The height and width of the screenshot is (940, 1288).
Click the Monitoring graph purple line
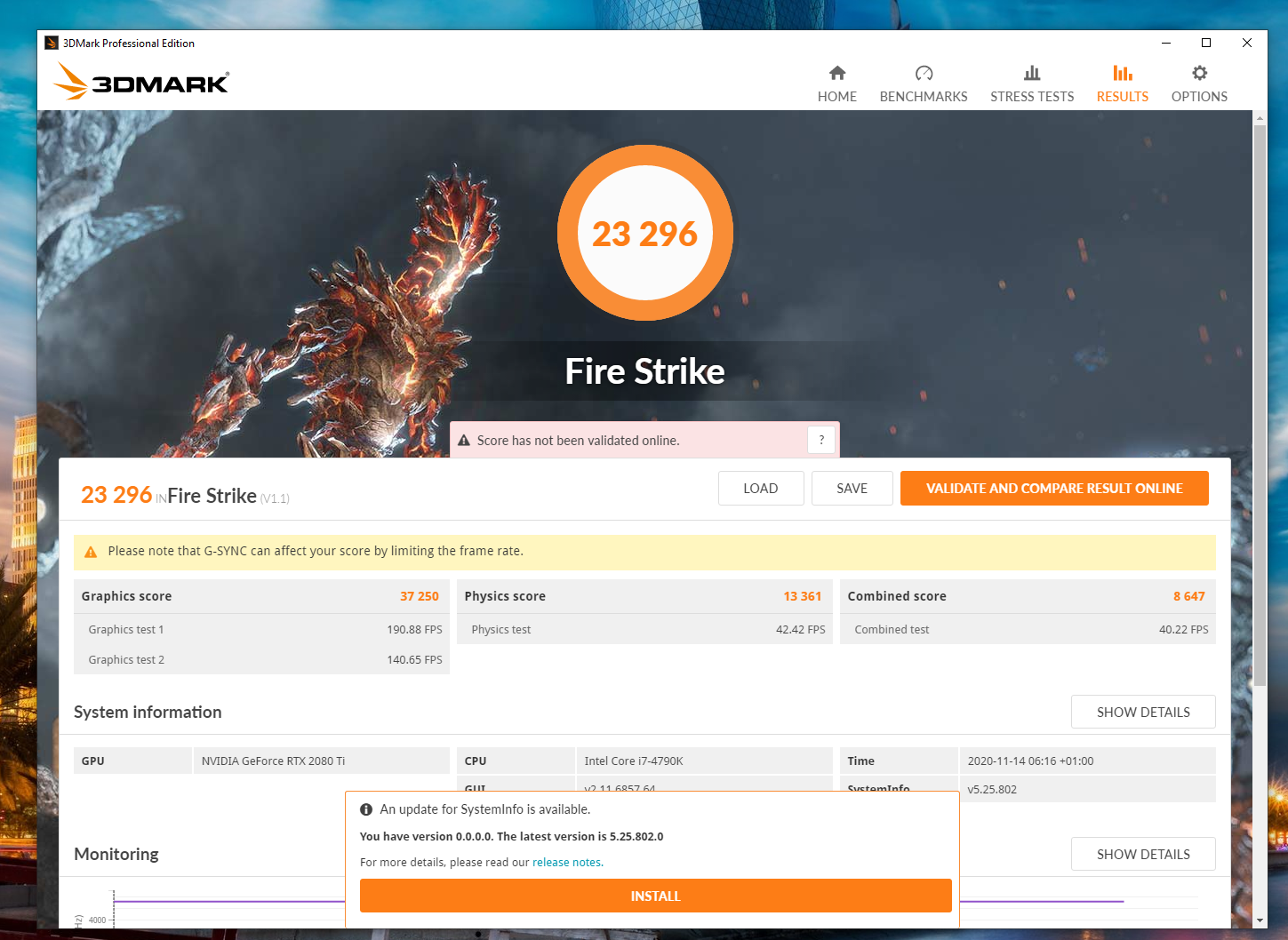click(x=229, y=901)
